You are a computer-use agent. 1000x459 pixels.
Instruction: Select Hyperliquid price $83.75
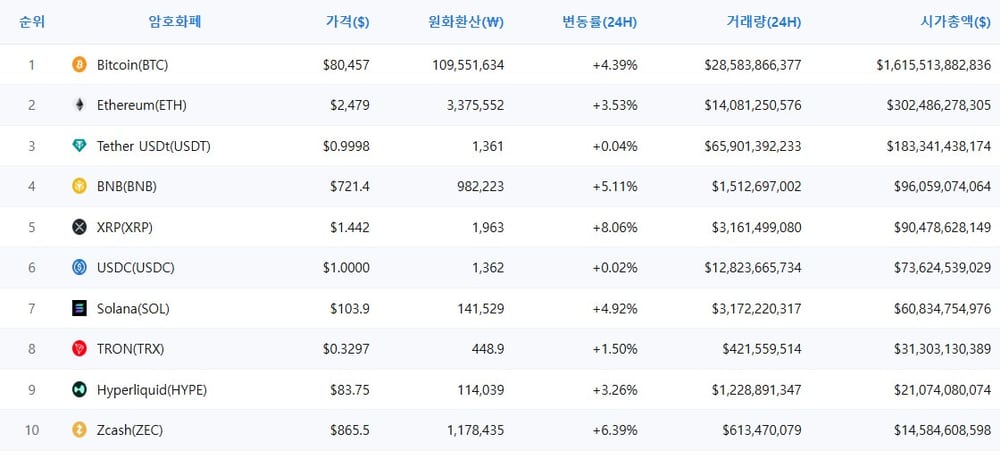click(349, 390)
